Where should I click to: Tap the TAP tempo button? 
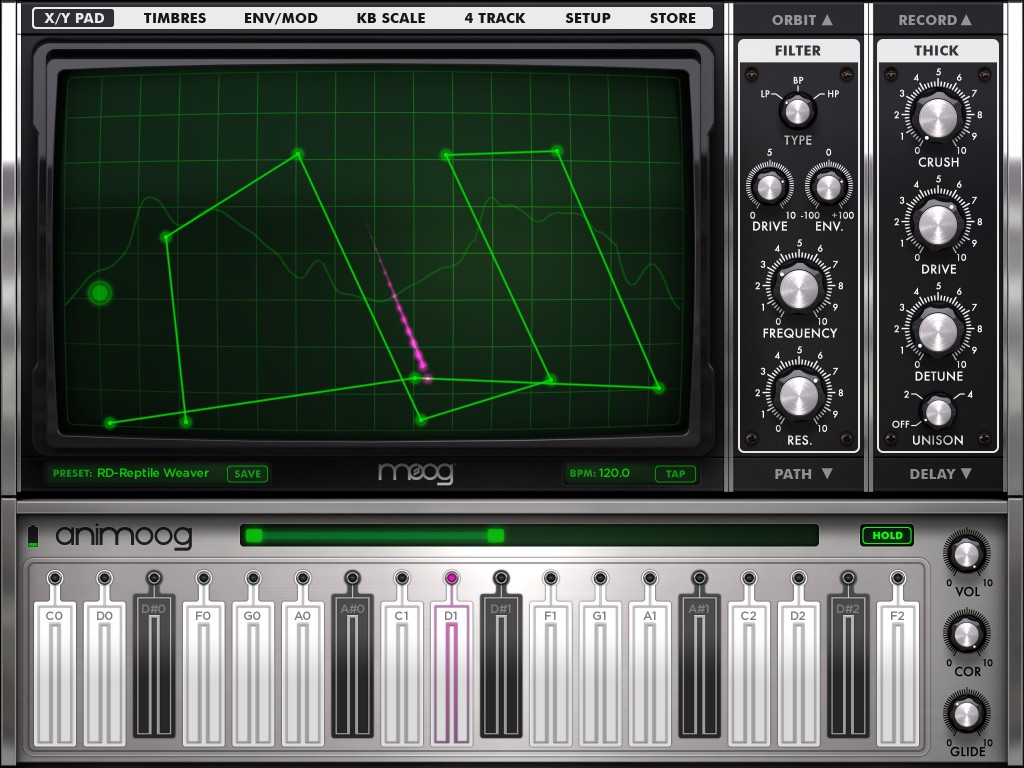pos(675,473)
